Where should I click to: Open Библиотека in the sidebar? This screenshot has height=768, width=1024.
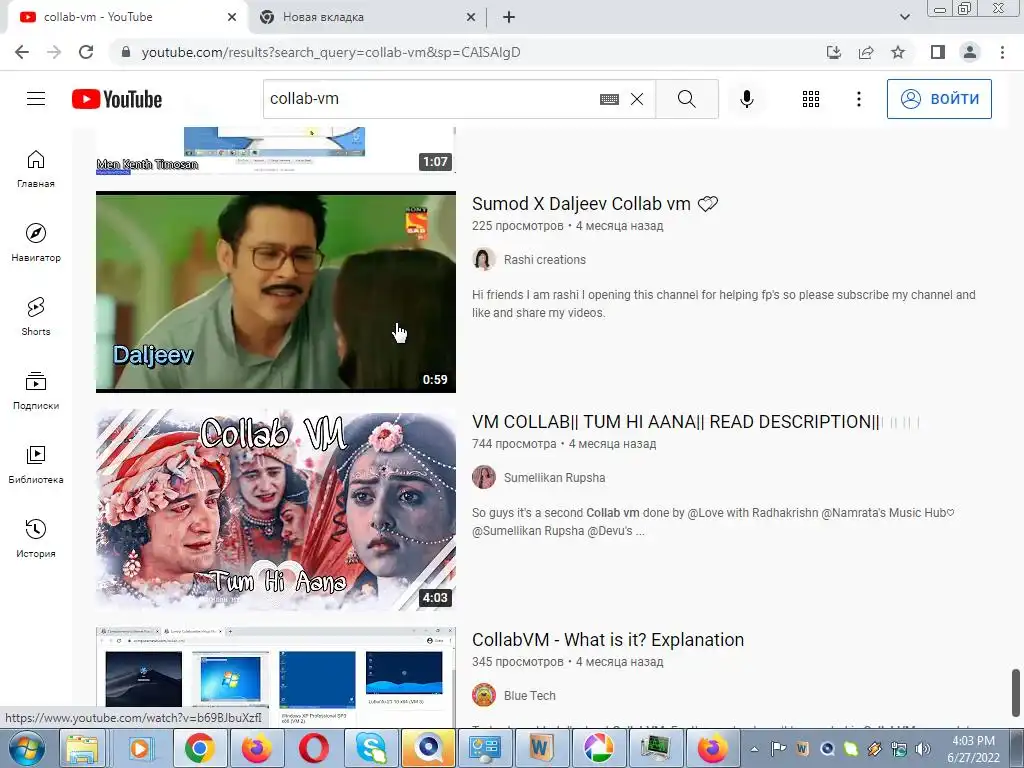tap(36, 464)
